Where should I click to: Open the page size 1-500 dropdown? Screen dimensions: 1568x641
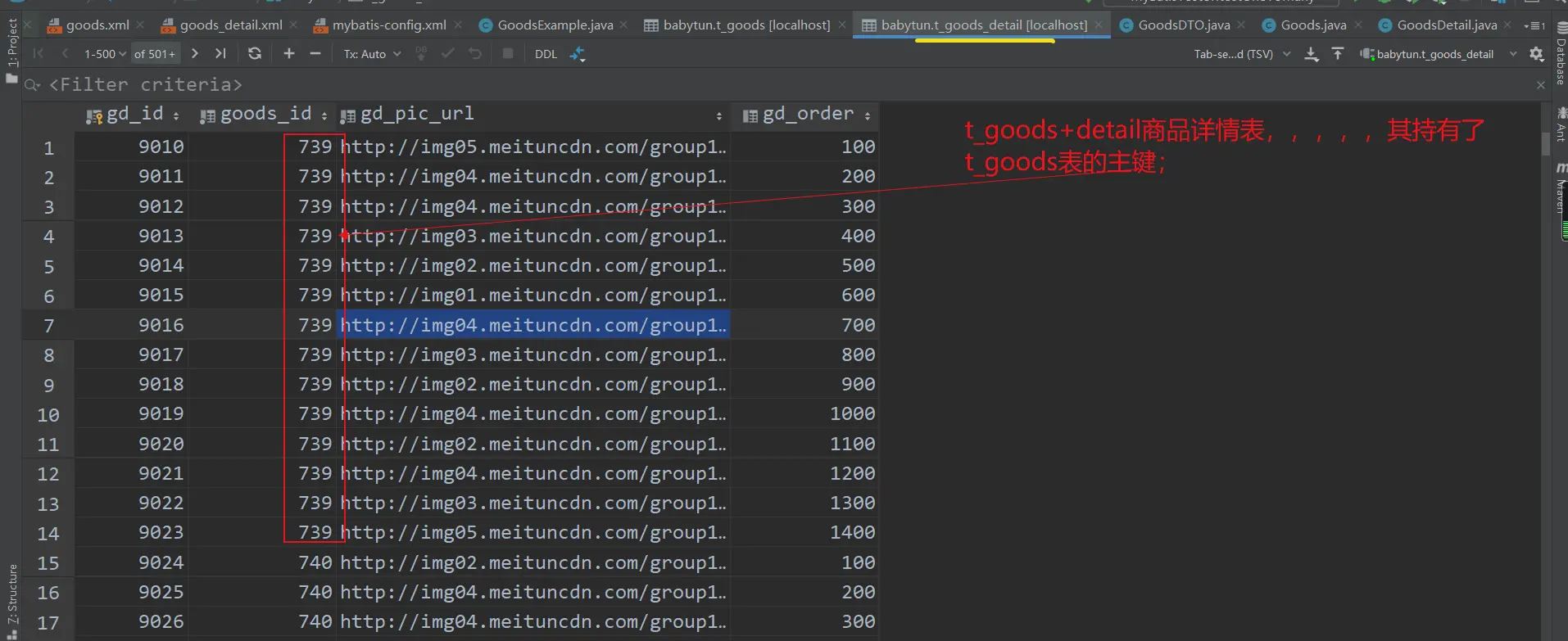coord(105,54)
